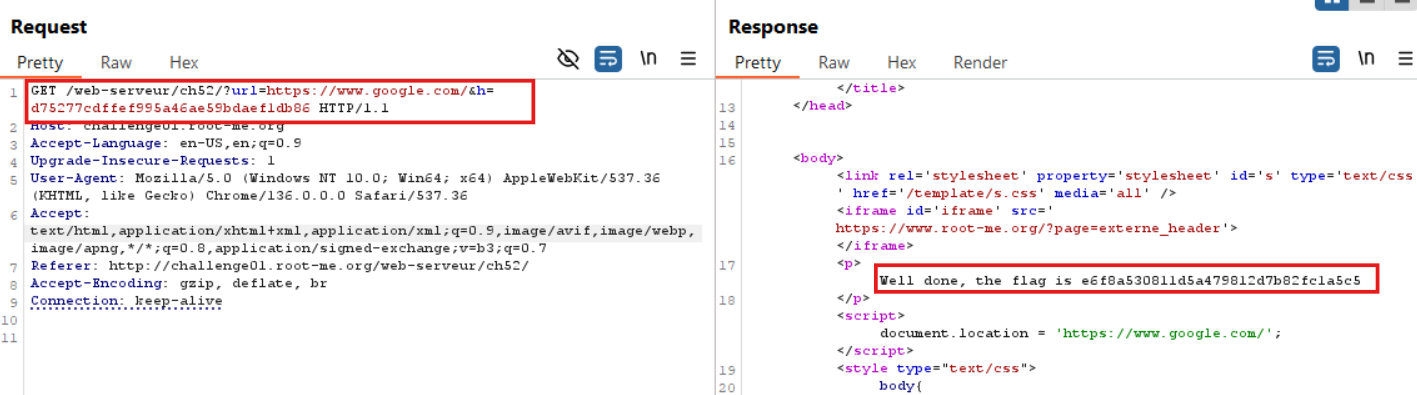Image resolution: width=1417 pixels, height=395 pixels.
Task: Toggle hiding of the Request panel's eye-slash icon
Action: click(568, 59)
